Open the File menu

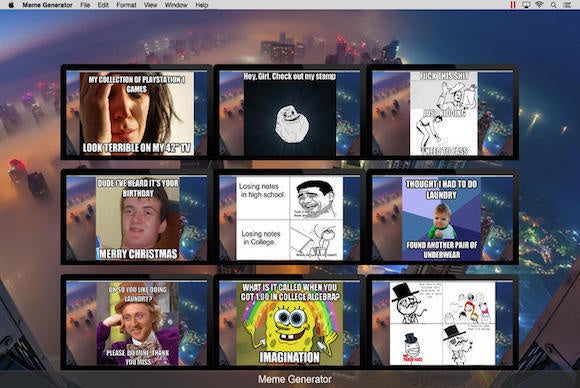coord(85,5)
